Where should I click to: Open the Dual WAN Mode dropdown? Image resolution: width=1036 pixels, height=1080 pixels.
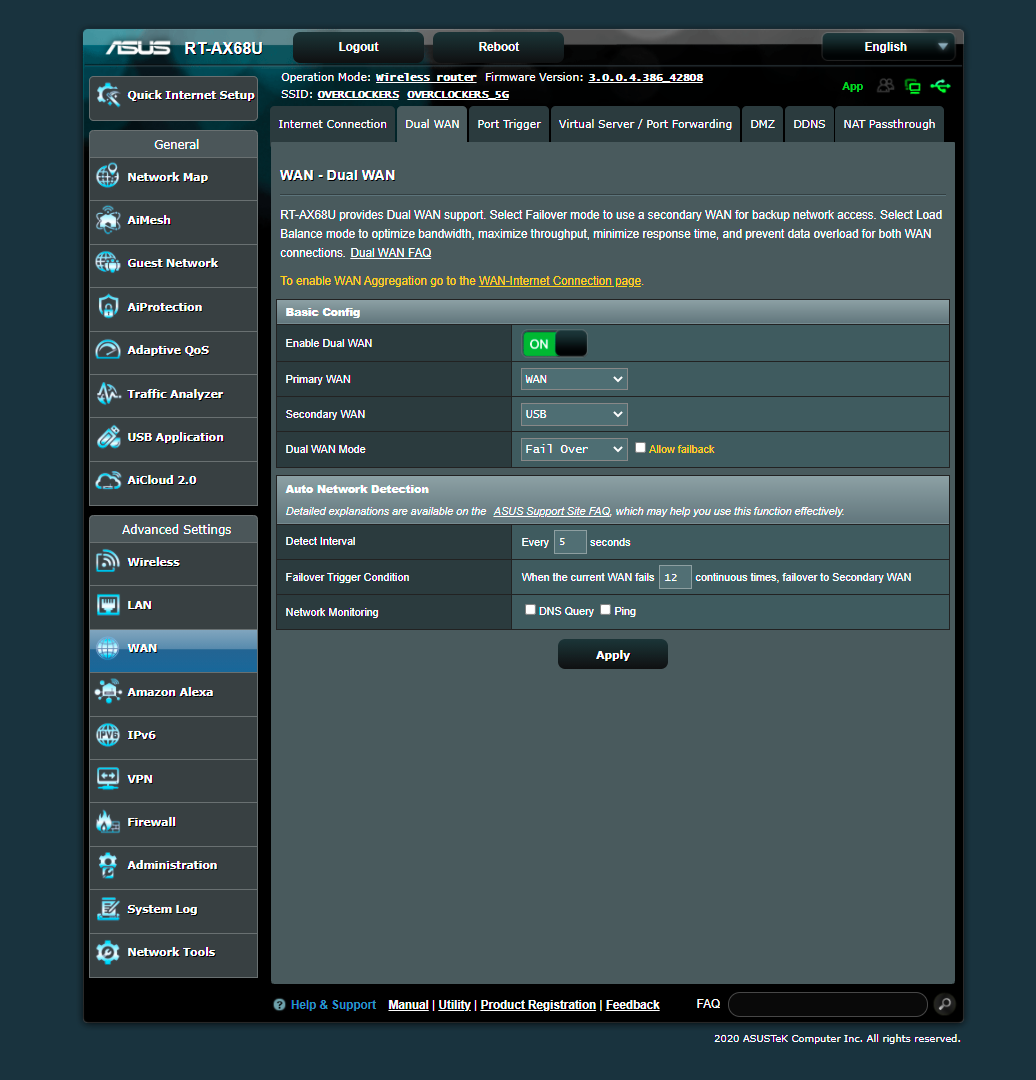(574, 449)
